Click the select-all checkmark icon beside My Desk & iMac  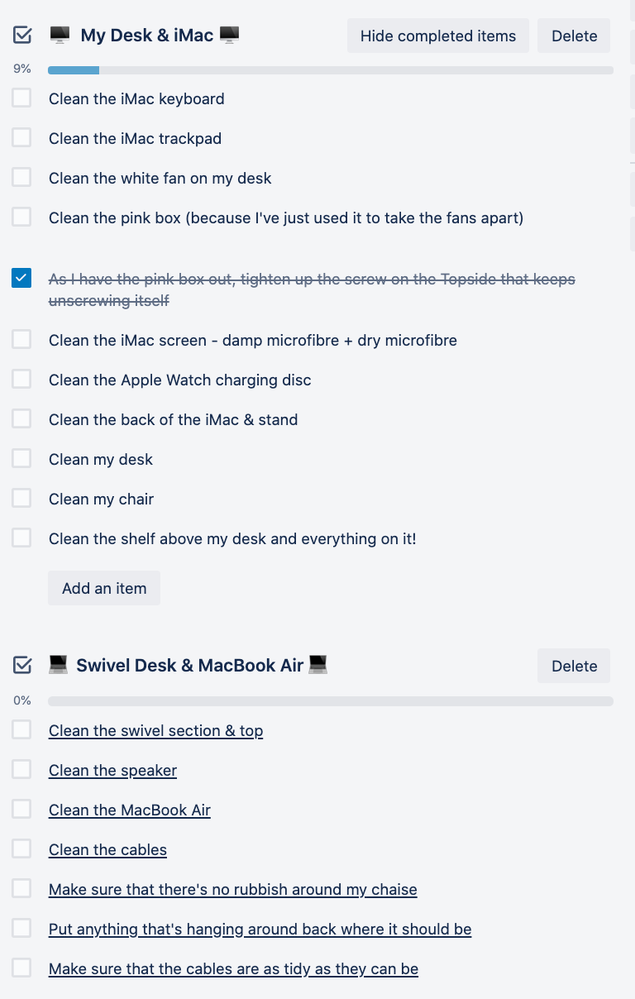[x=21, y=33]
